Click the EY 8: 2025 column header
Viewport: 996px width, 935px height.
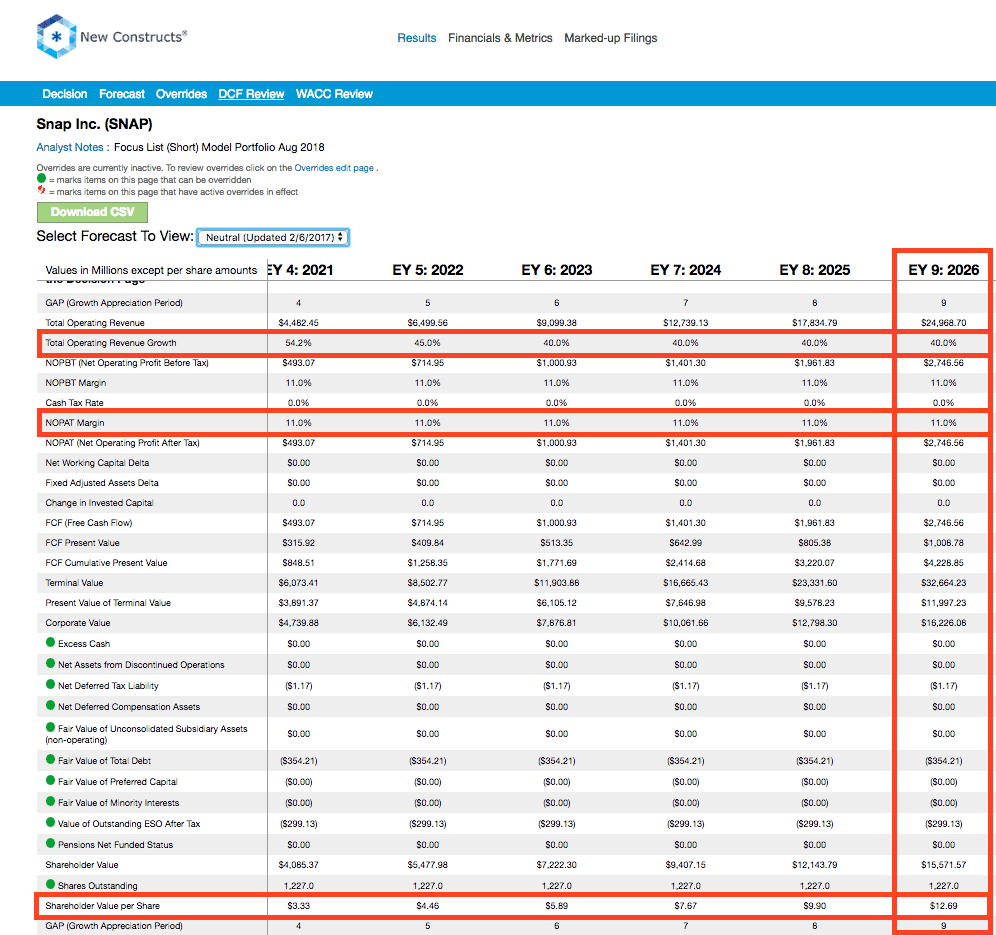click(814, 270)
